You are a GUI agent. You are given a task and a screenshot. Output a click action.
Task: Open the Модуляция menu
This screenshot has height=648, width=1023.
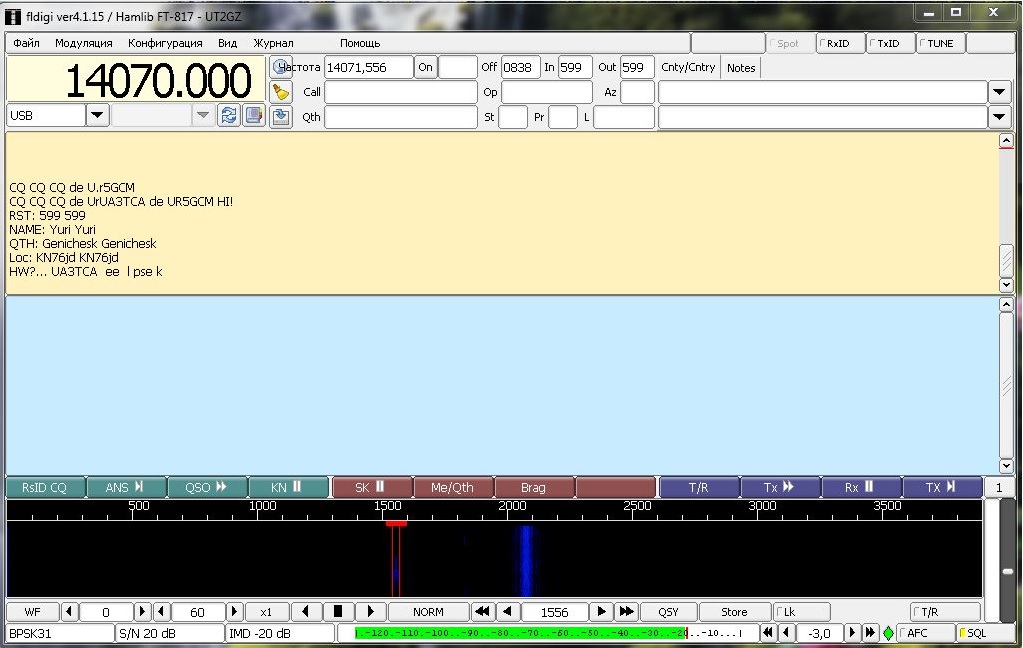coord(84,44)
